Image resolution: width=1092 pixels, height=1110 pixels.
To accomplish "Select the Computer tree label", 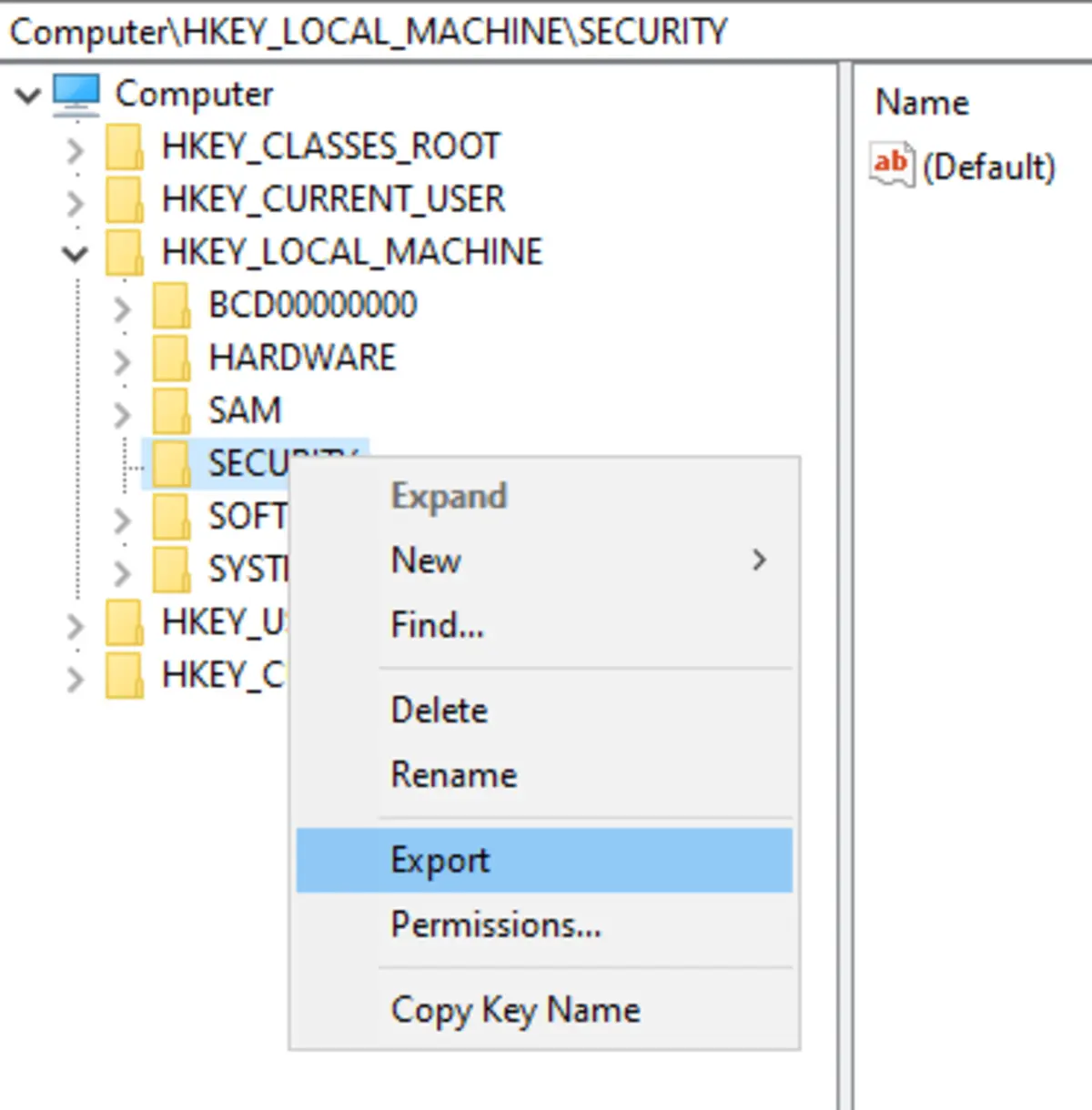I will [x=194, y=94].
